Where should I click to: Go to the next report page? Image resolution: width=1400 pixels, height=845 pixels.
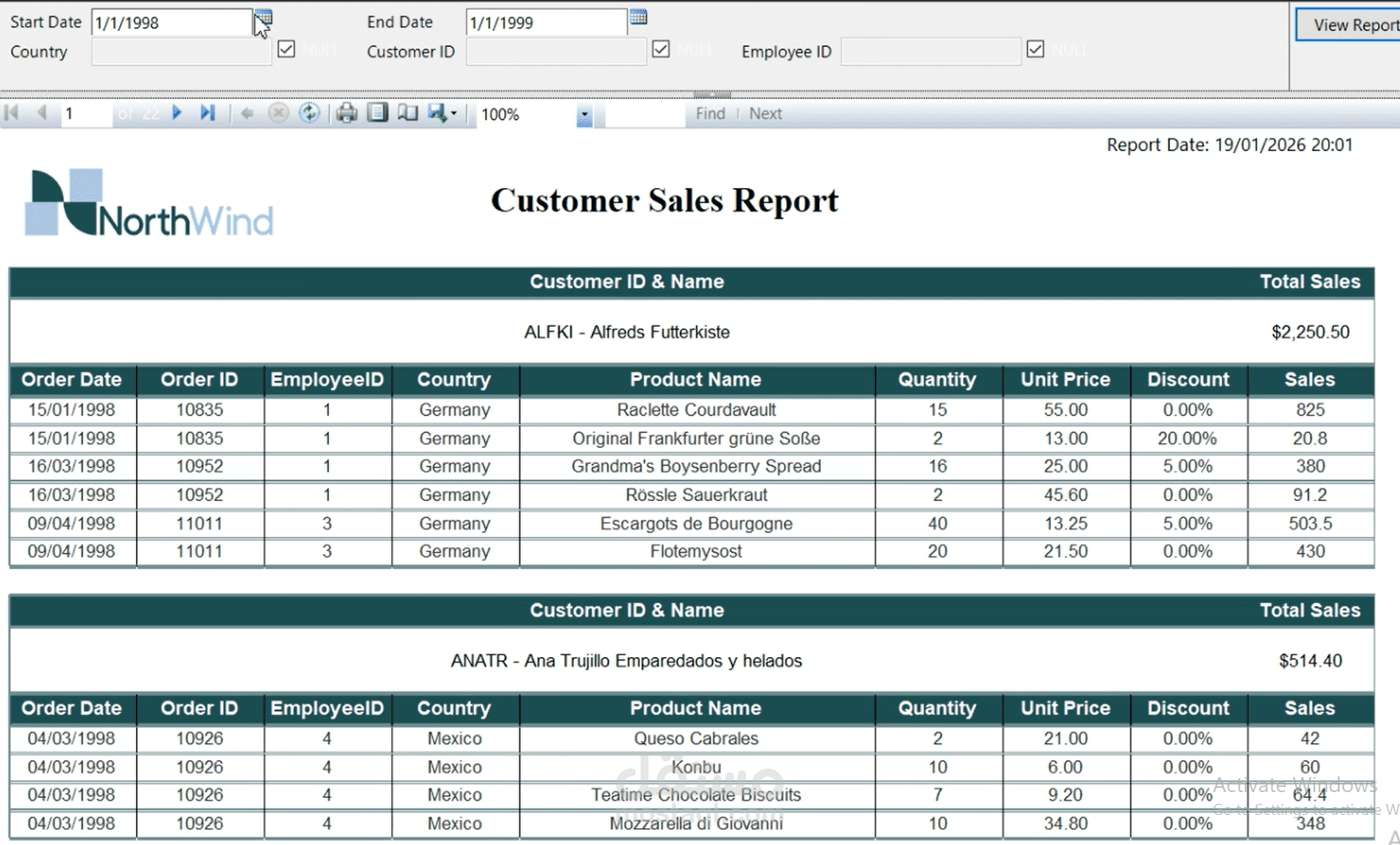coord(176,113)
